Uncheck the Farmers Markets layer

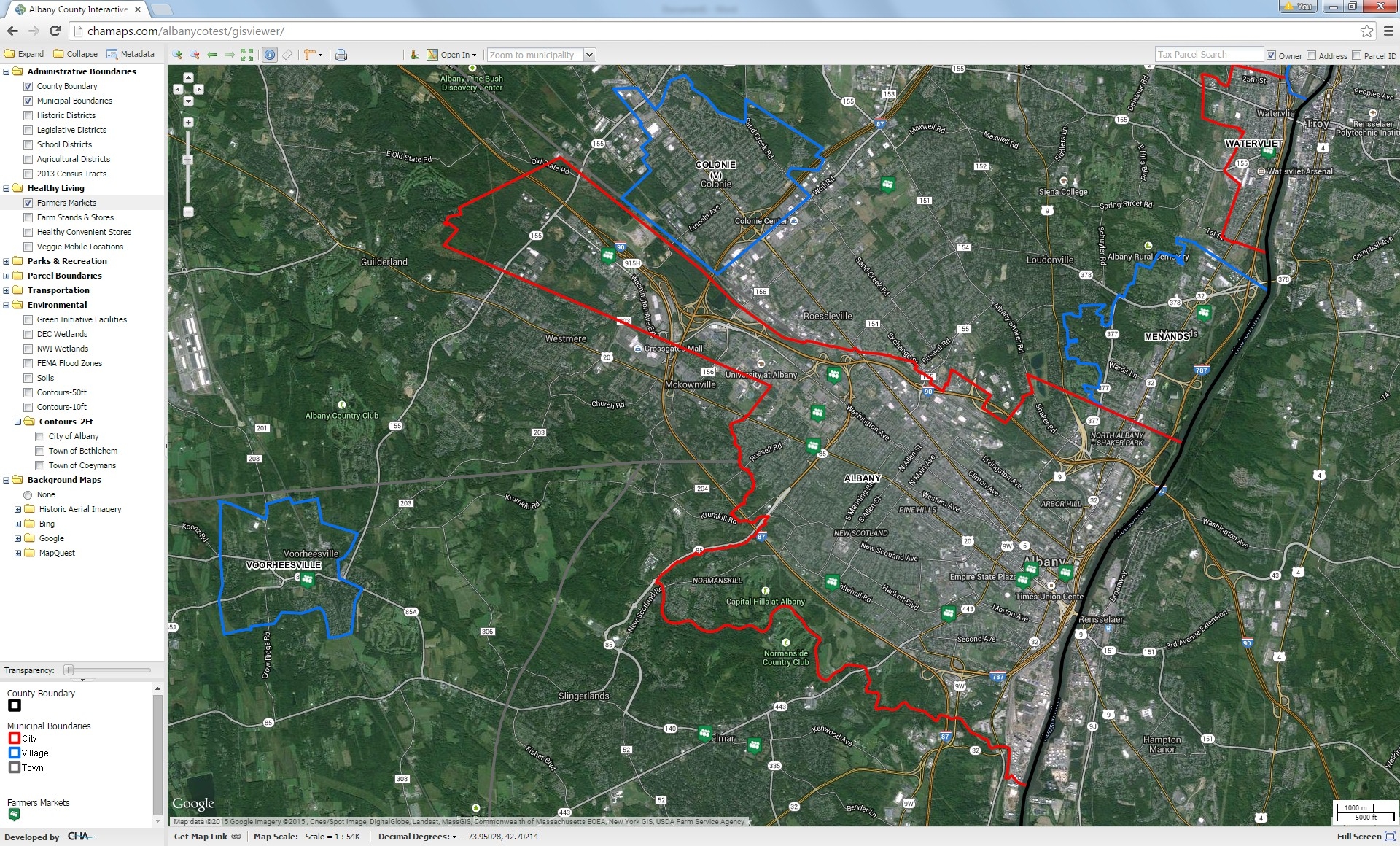pos(28,203)
